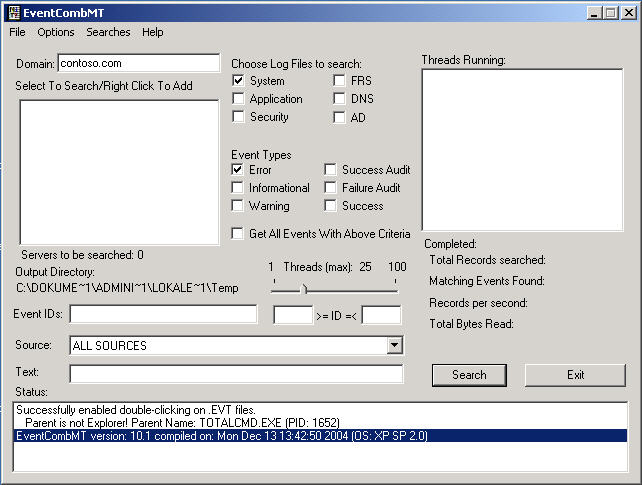The width and height of the screenshot is (642, 485).
Task: Click the 'Matching Events Found' label
Action: [487, 281]
